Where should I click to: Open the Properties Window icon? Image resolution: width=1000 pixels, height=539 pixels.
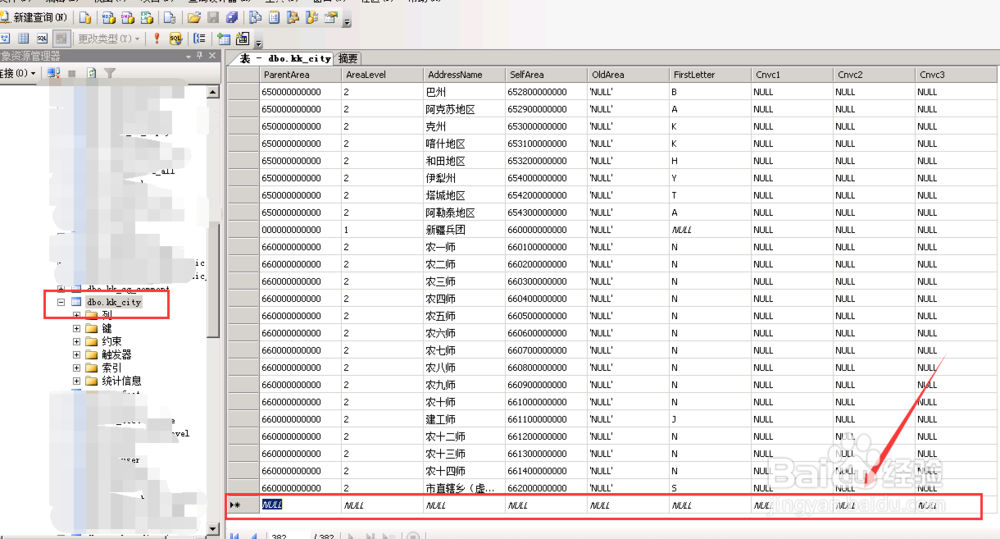click(331, 18)
